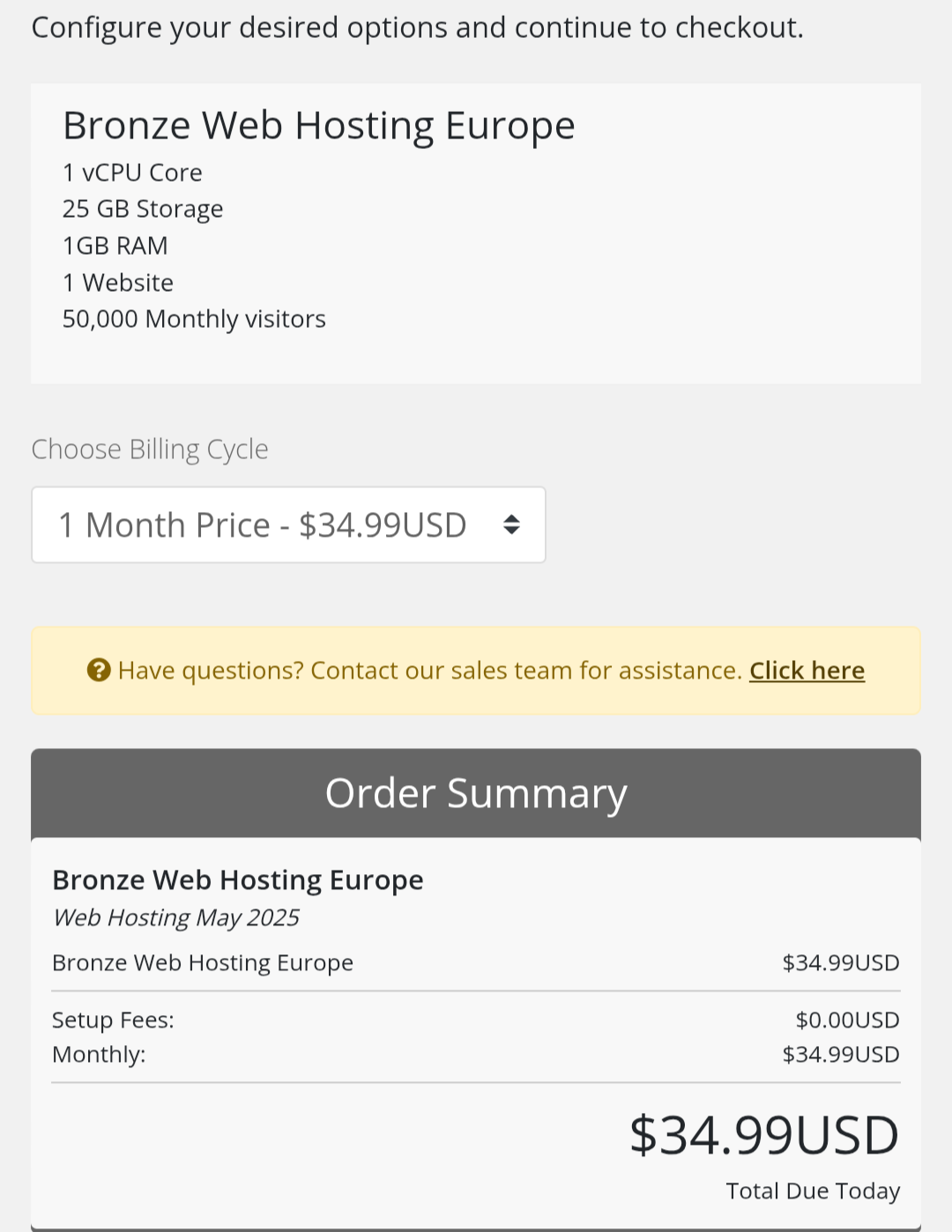Image resolution: width=952 pixels, height=1232 pixels.
Task: Click the 'Total Due Today' label
Action: pyautogui.click(x=813, y=1191)
